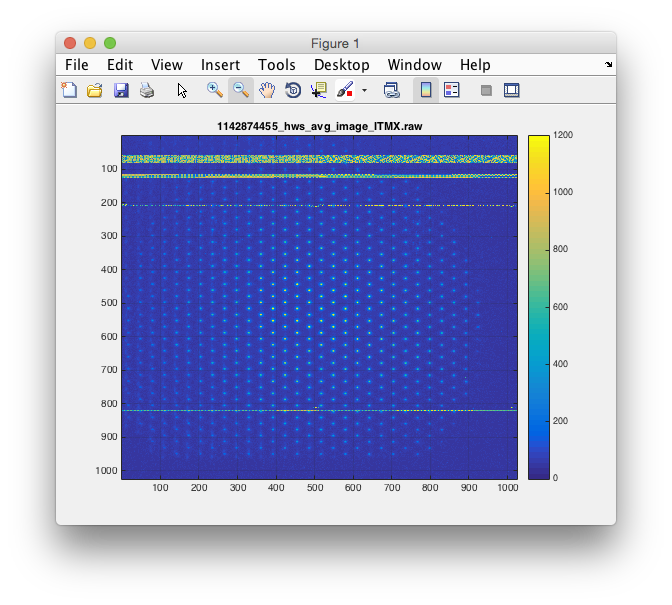Activate the Data Cursor tool
This screenshot has width=672, height=605.
click(x=319, y=90)
